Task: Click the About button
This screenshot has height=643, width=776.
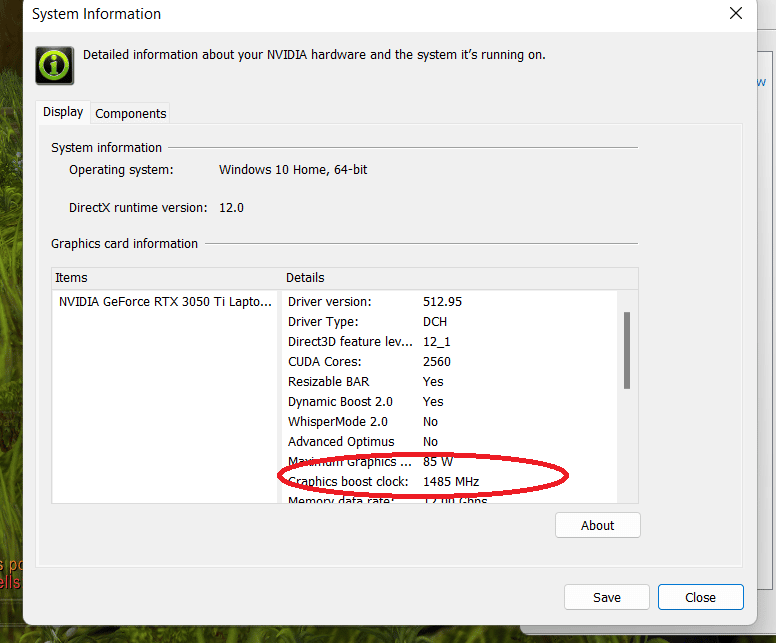Action: (x=597, y=525)
